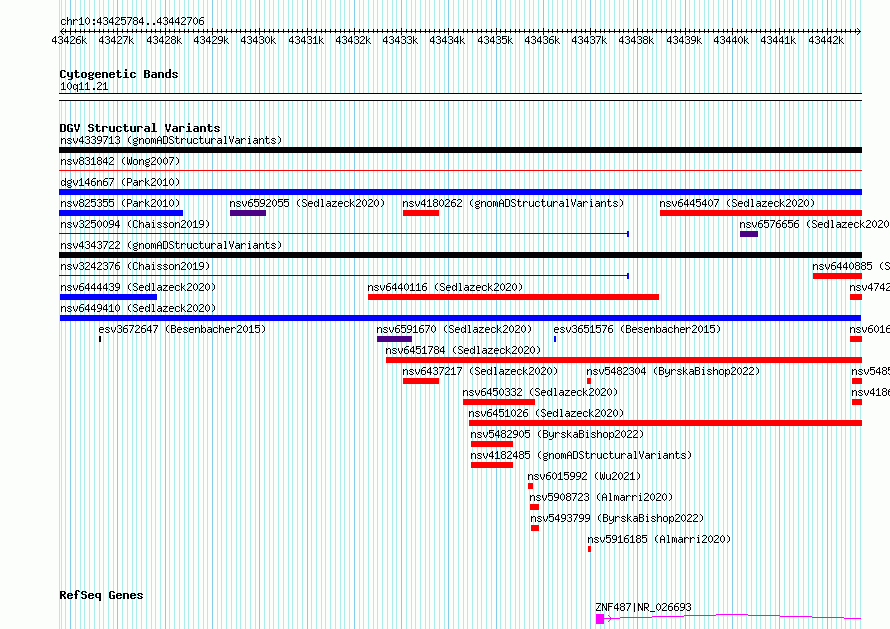Click nsv5482905 (ByrskaBishop2022) red bar

(x=492, y=444)
